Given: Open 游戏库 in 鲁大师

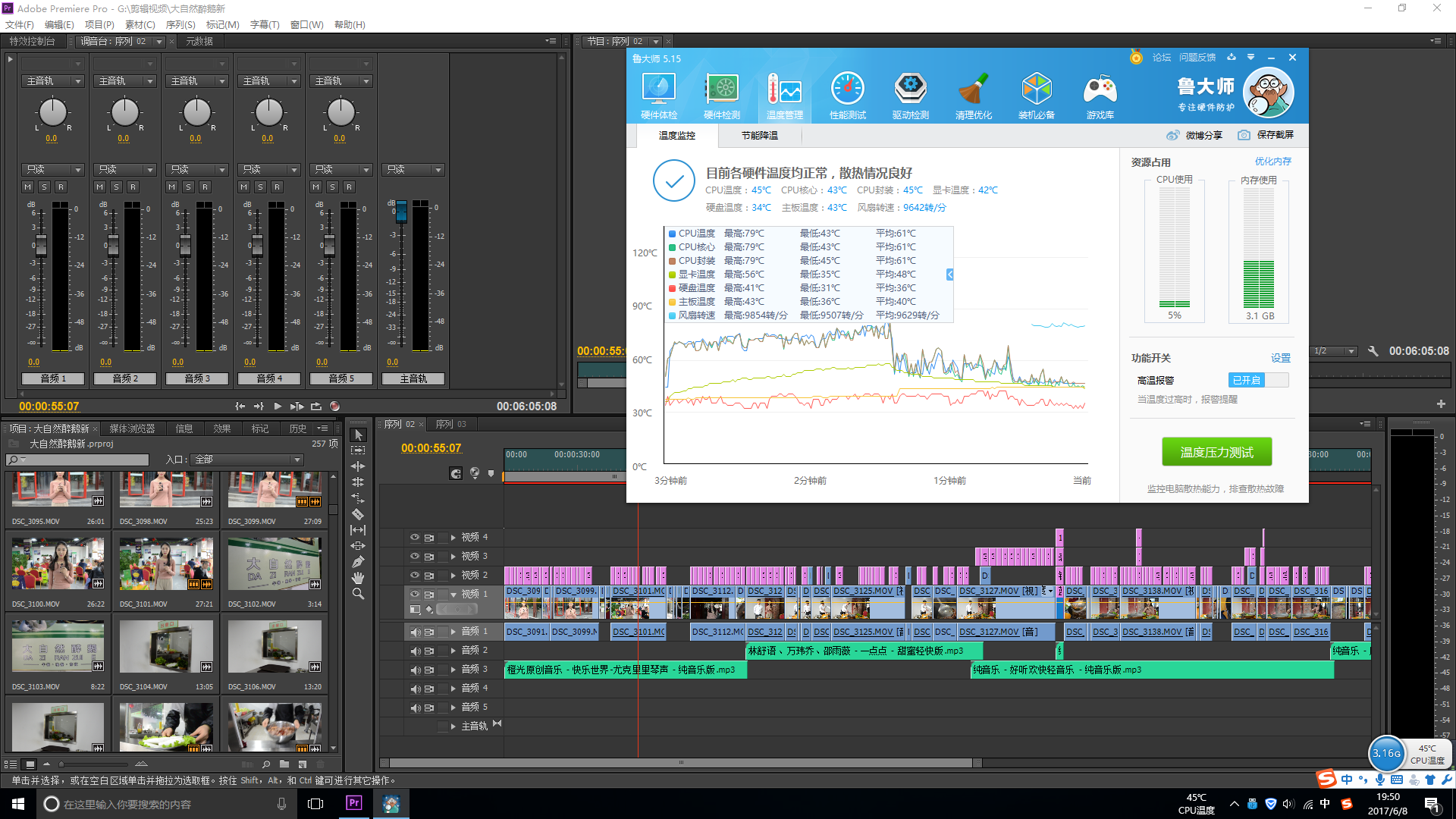Looking at the screenshot, I should (x=1100, y=96).
